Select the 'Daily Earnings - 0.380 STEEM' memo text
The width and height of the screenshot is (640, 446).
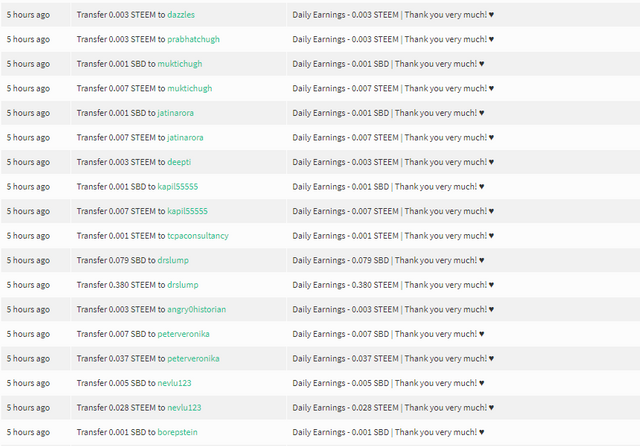point(345,285)
